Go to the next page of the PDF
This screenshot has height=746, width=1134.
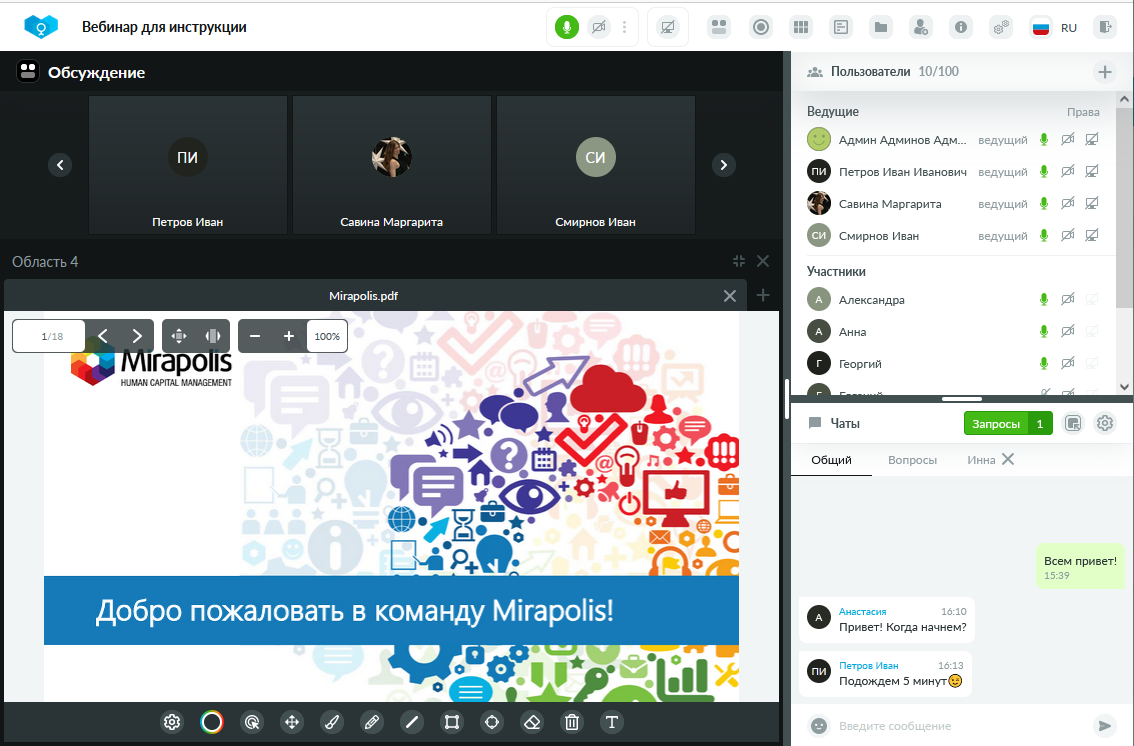137,336
